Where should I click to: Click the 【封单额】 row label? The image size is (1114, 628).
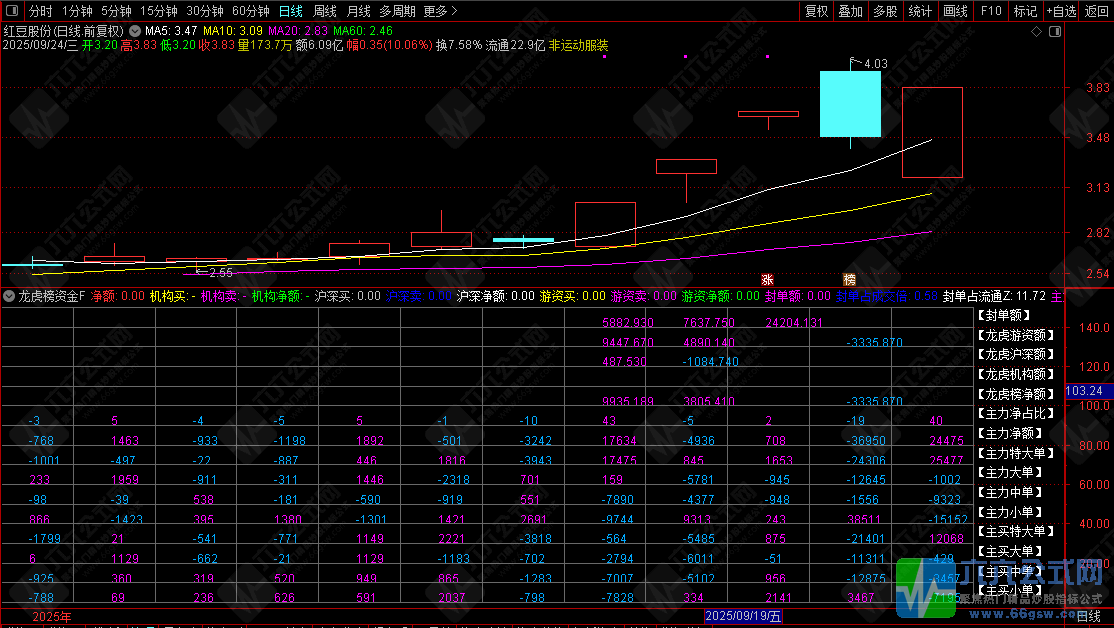click(1005, 315)
